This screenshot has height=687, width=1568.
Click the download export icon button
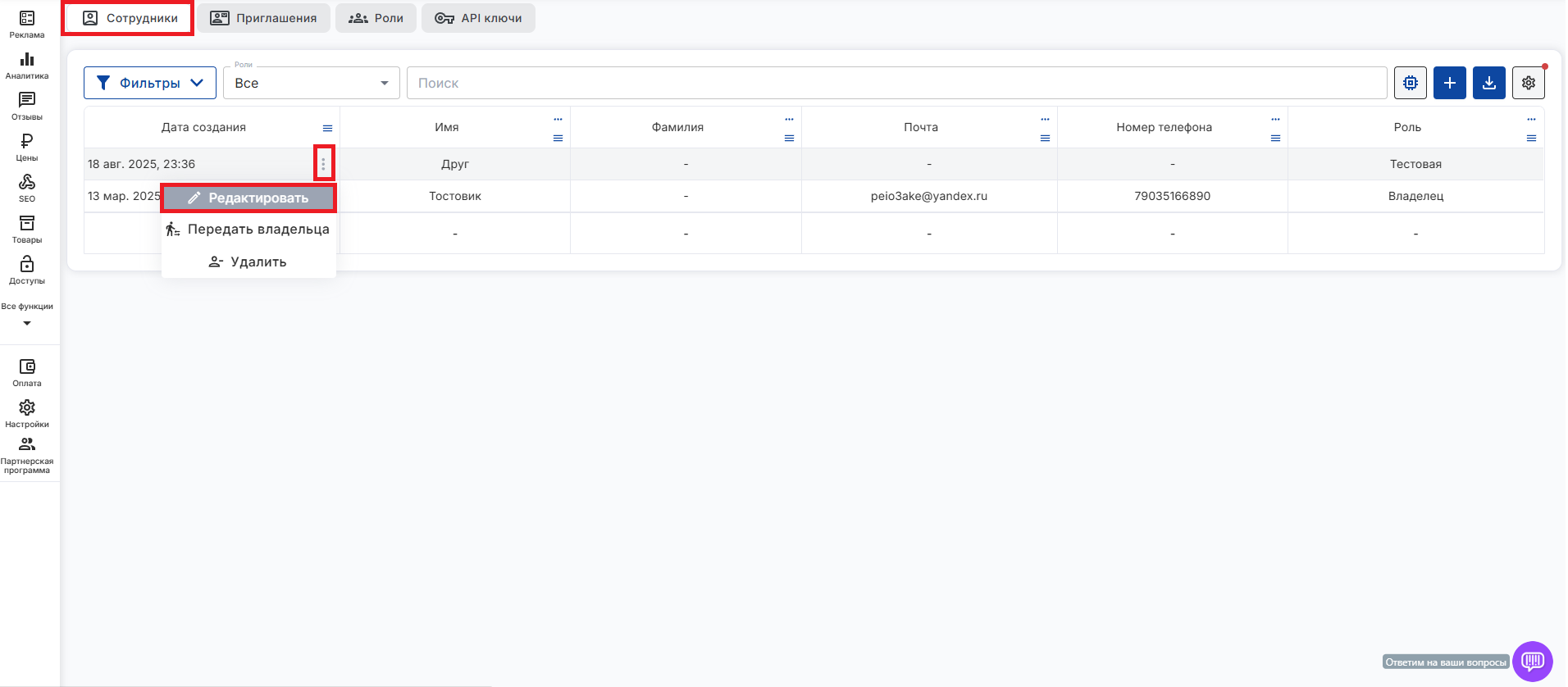click(1488, 83)
